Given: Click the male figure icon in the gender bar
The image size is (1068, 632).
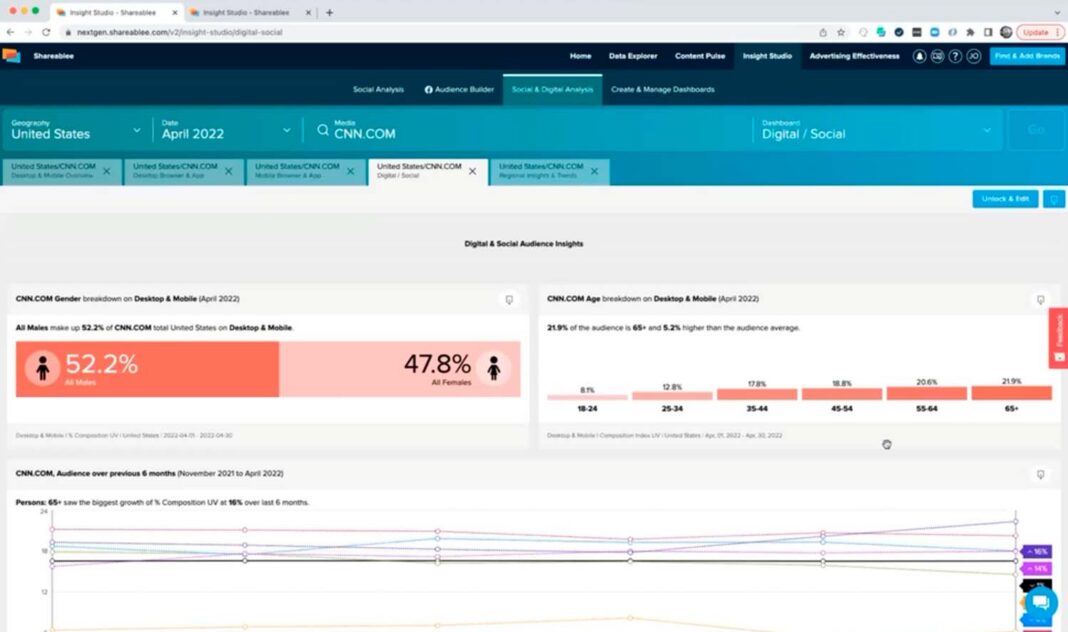Looking at the screenshot, I should (x=42, y=368).
